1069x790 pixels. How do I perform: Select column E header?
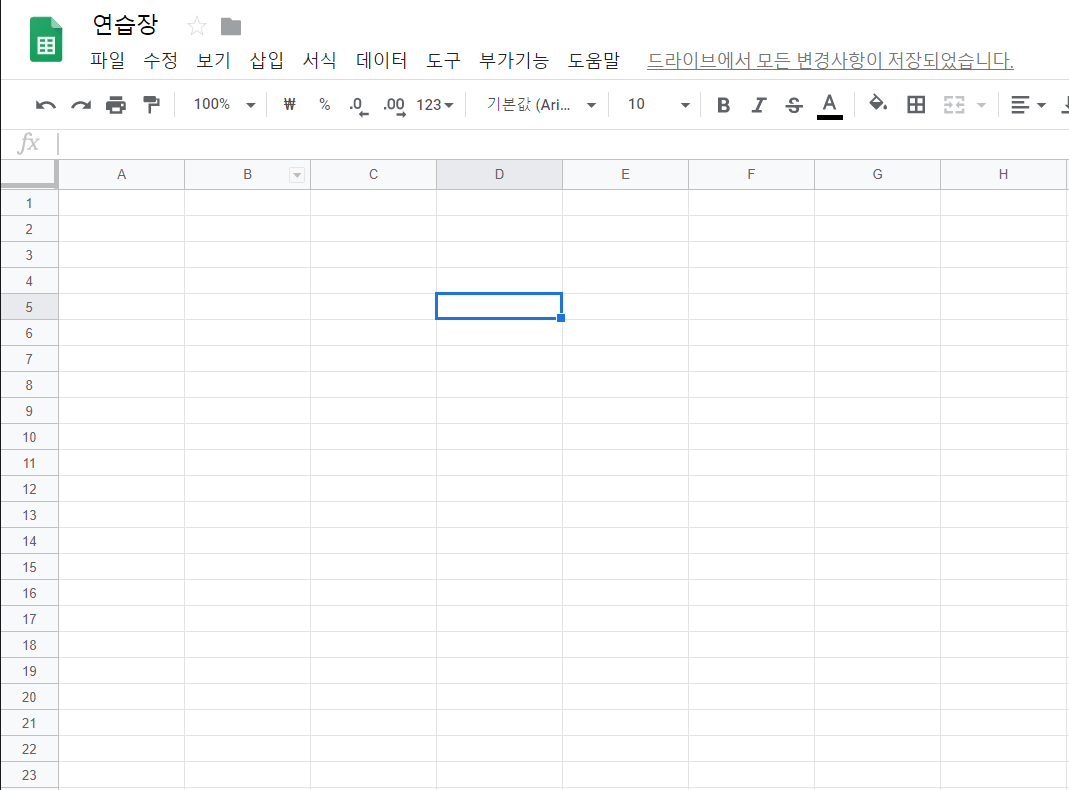(625, 174)
